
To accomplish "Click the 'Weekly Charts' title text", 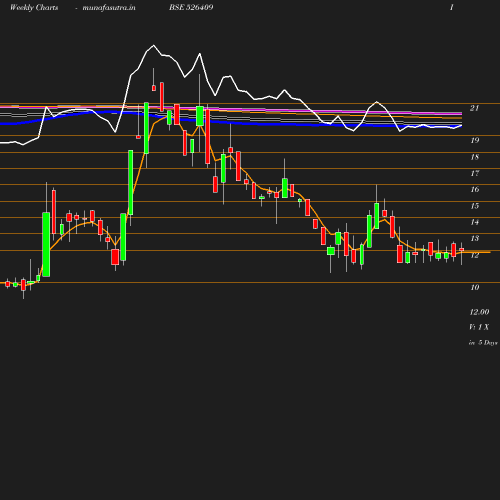I will tap(34, 7).
